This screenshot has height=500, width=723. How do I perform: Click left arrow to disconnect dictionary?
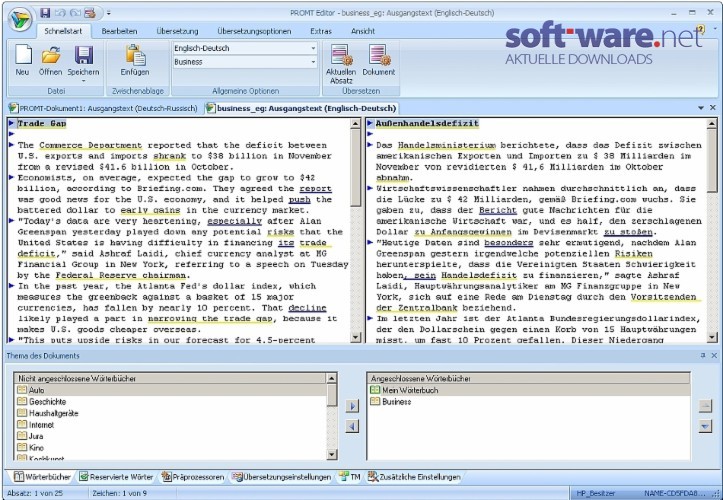(x=352, y=426)
